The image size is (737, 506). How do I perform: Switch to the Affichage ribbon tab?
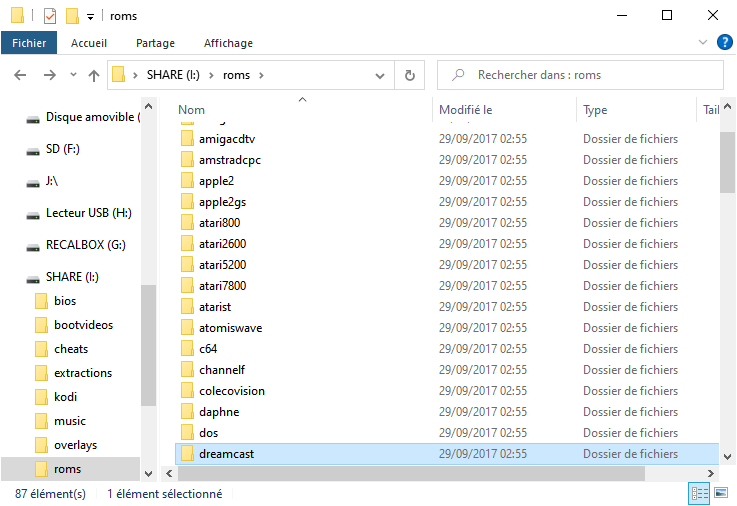coord(228,43)
